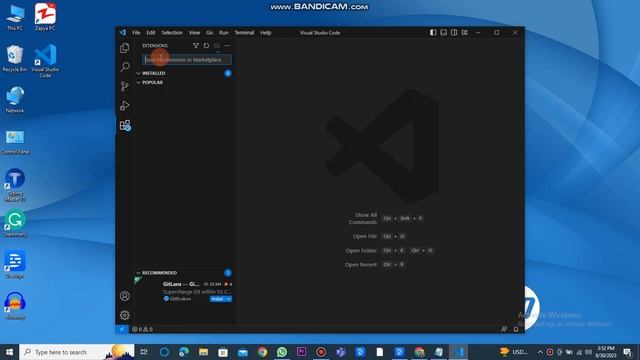Collapse the POPULAR section

click(139, 82)
